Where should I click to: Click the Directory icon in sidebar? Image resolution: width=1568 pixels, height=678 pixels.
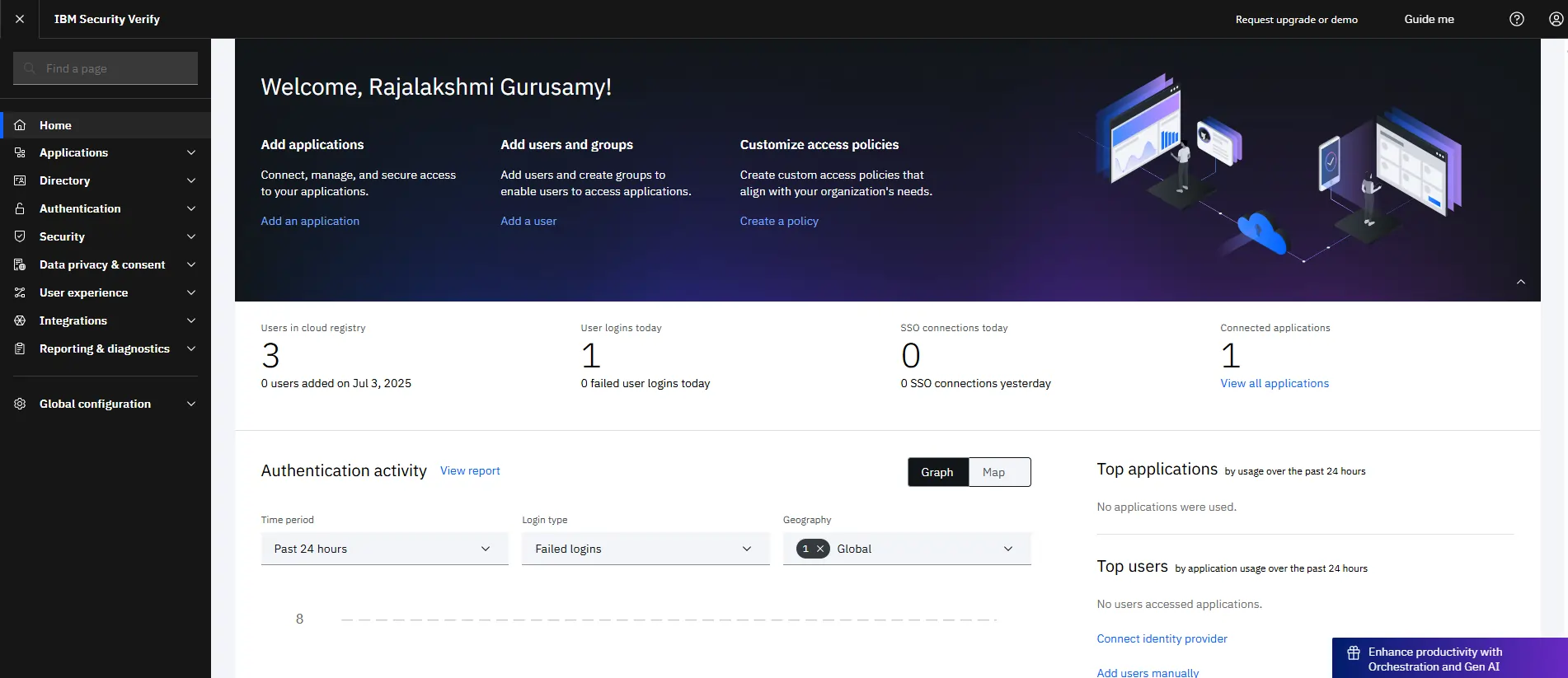(20, 180)
